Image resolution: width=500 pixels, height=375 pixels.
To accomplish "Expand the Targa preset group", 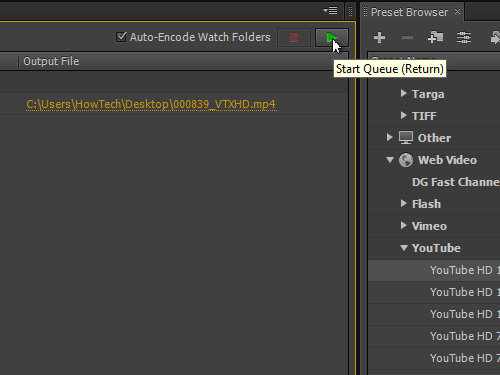I will pyautogui.click(x=403, y=93).
